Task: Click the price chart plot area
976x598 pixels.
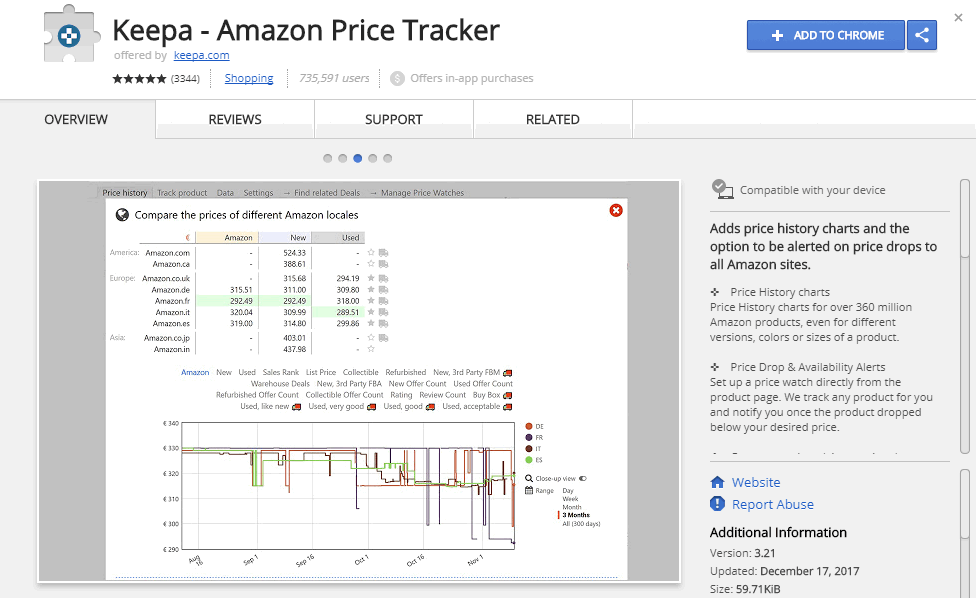Action: [x=348, y=486]
